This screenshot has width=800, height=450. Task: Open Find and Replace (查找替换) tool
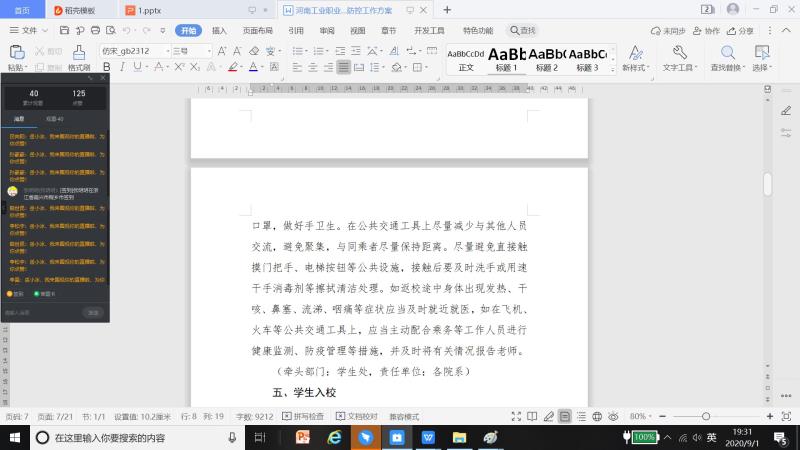pyautogui.click(x=727, y=53)
